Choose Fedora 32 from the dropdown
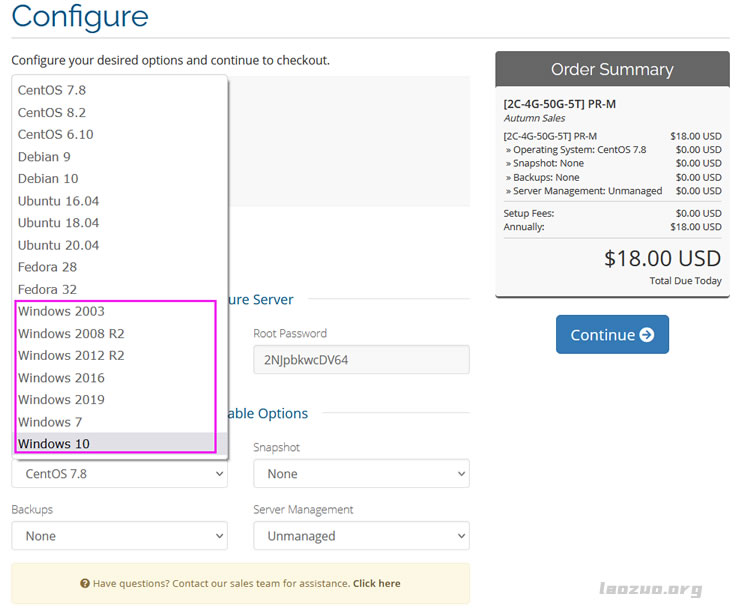Viewport: 736px width, 614px height. coord(47,289)
